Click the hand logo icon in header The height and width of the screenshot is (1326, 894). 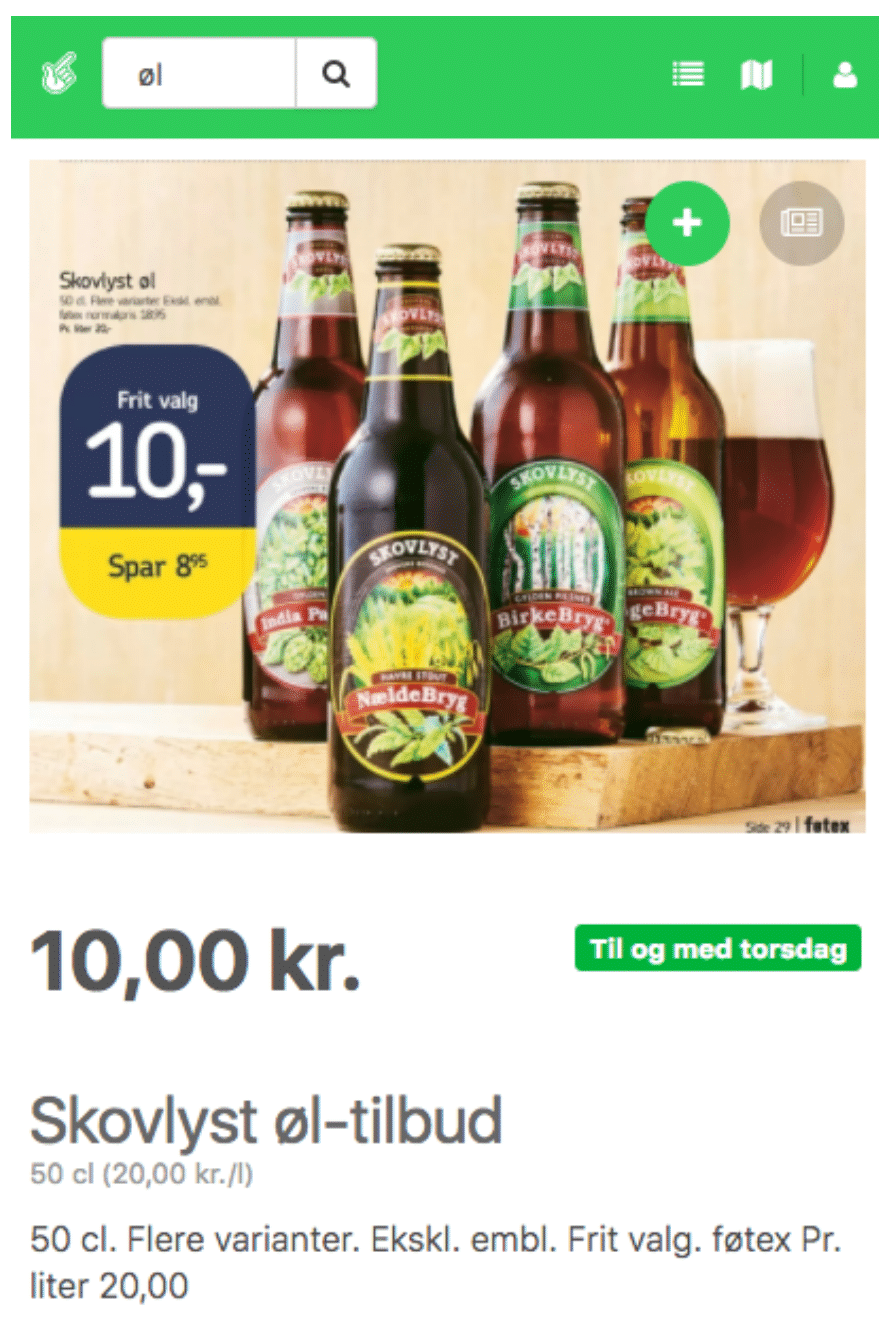click(59, 74)
